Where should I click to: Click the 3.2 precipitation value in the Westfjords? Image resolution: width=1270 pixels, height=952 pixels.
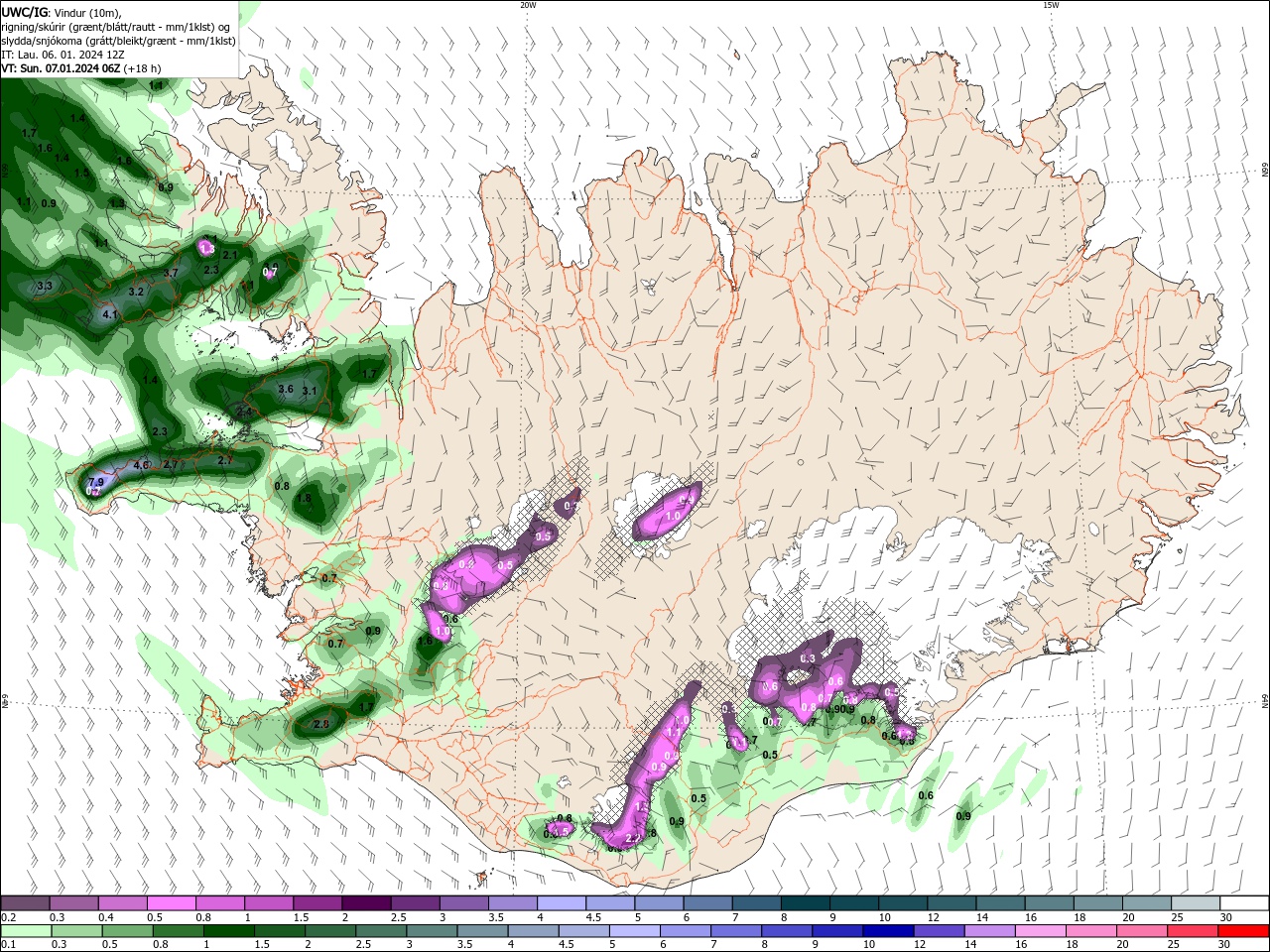[136, 292]
